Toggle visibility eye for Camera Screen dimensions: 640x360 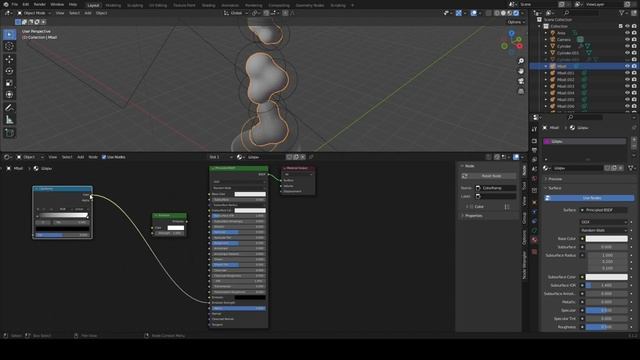[627, 40]
